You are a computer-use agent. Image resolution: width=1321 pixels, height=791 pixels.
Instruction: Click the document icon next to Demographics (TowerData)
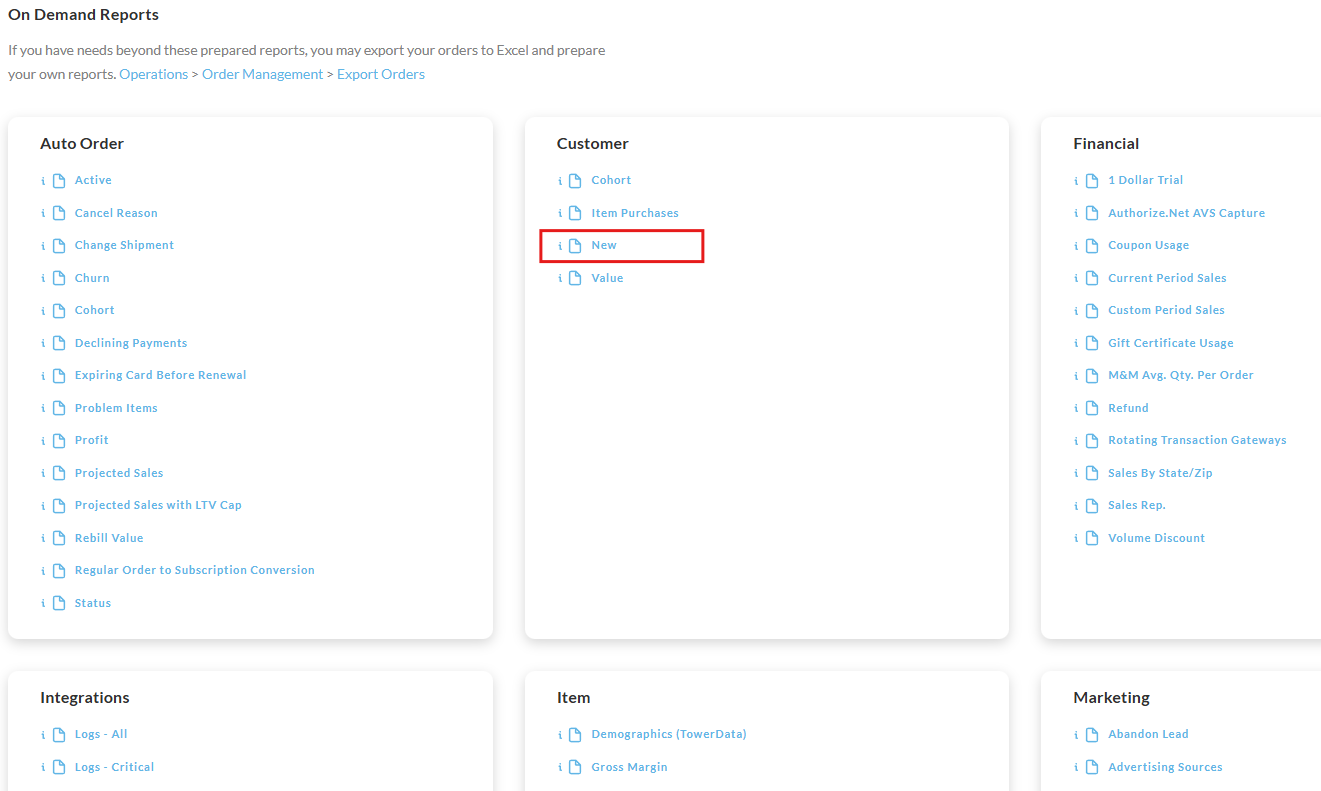click(575, 734)
